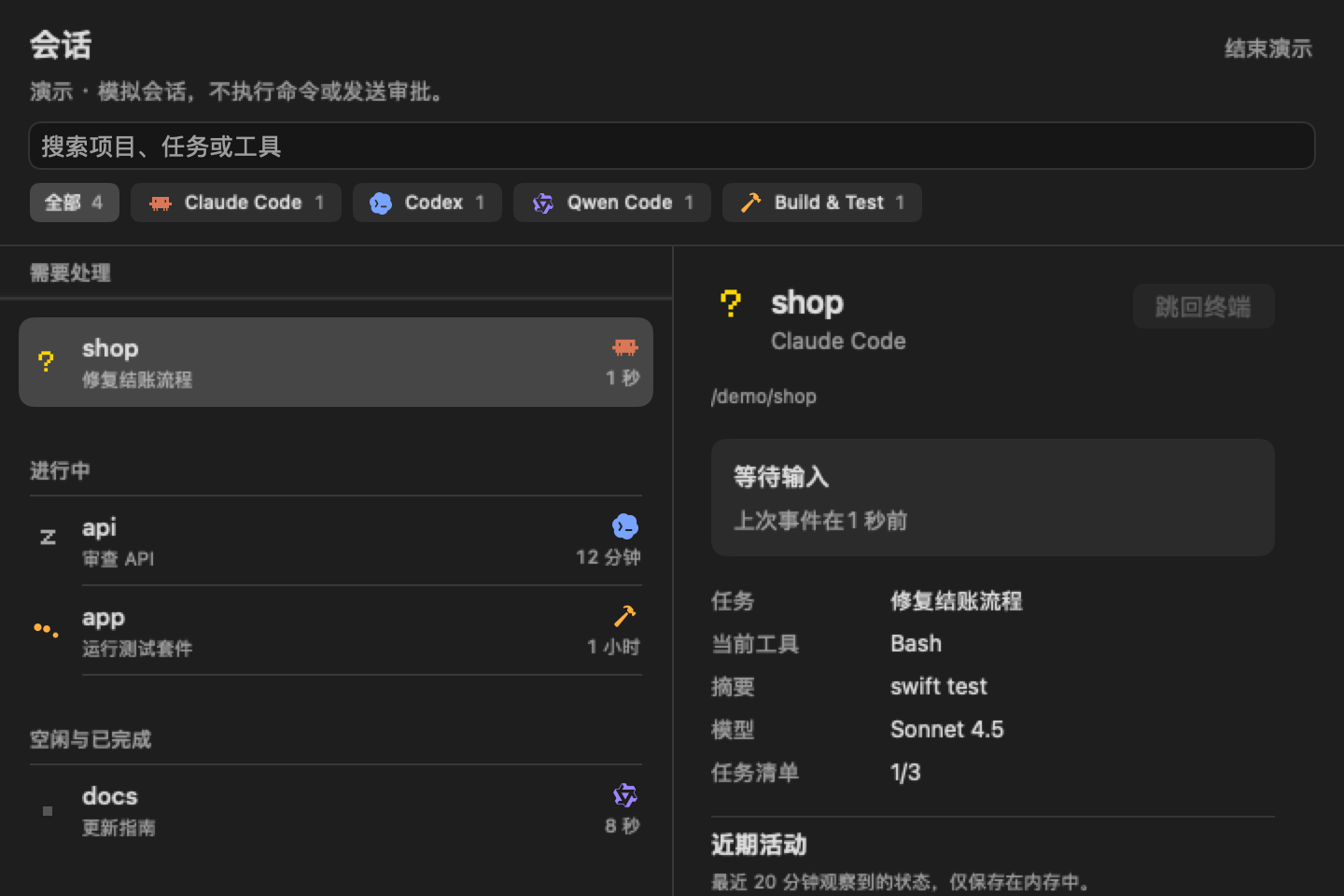Click the sleeping status icon beside api
The image size is (1344, 896).
[48, 537]
